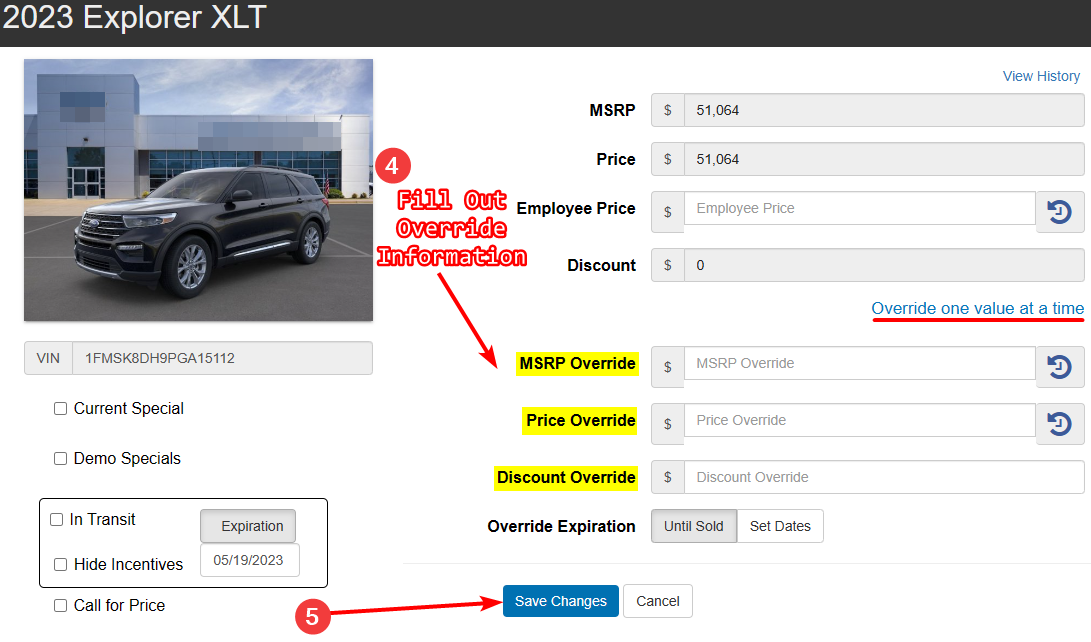Focus the Employee Price input field
The width and height of the screenshot is (1091, 642).
click(860, 208)
